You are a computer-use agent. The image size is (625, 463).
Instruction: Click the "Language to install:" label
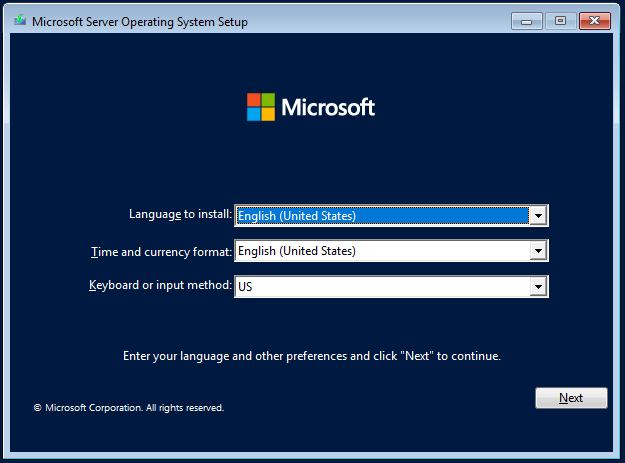pos(180,214)
